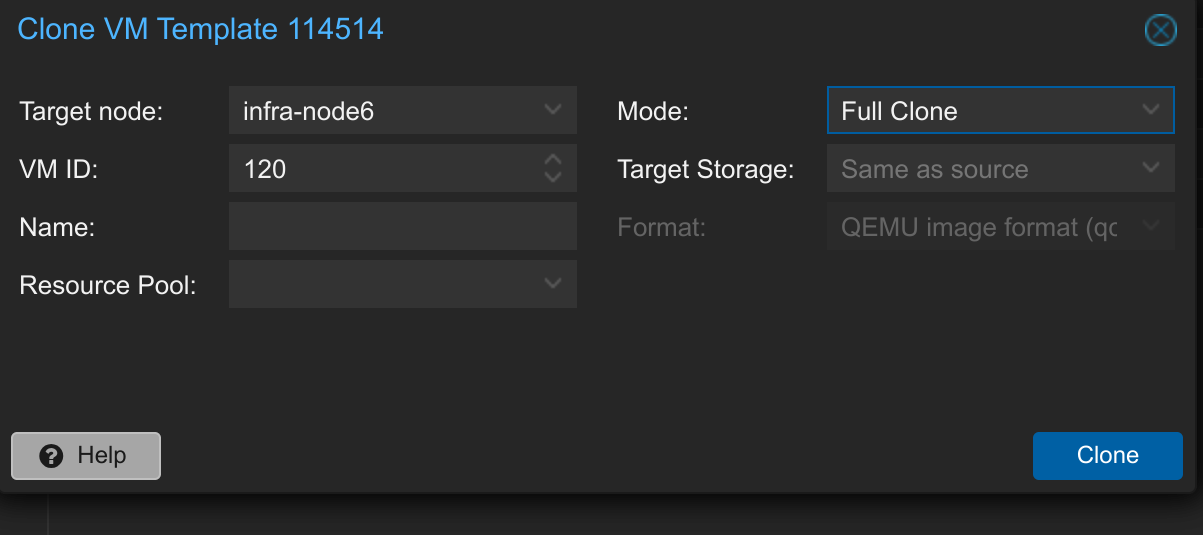Open the Resource Pool dropdown arrow
This screenshot has width=1203, height=535.
coord(553,284)
